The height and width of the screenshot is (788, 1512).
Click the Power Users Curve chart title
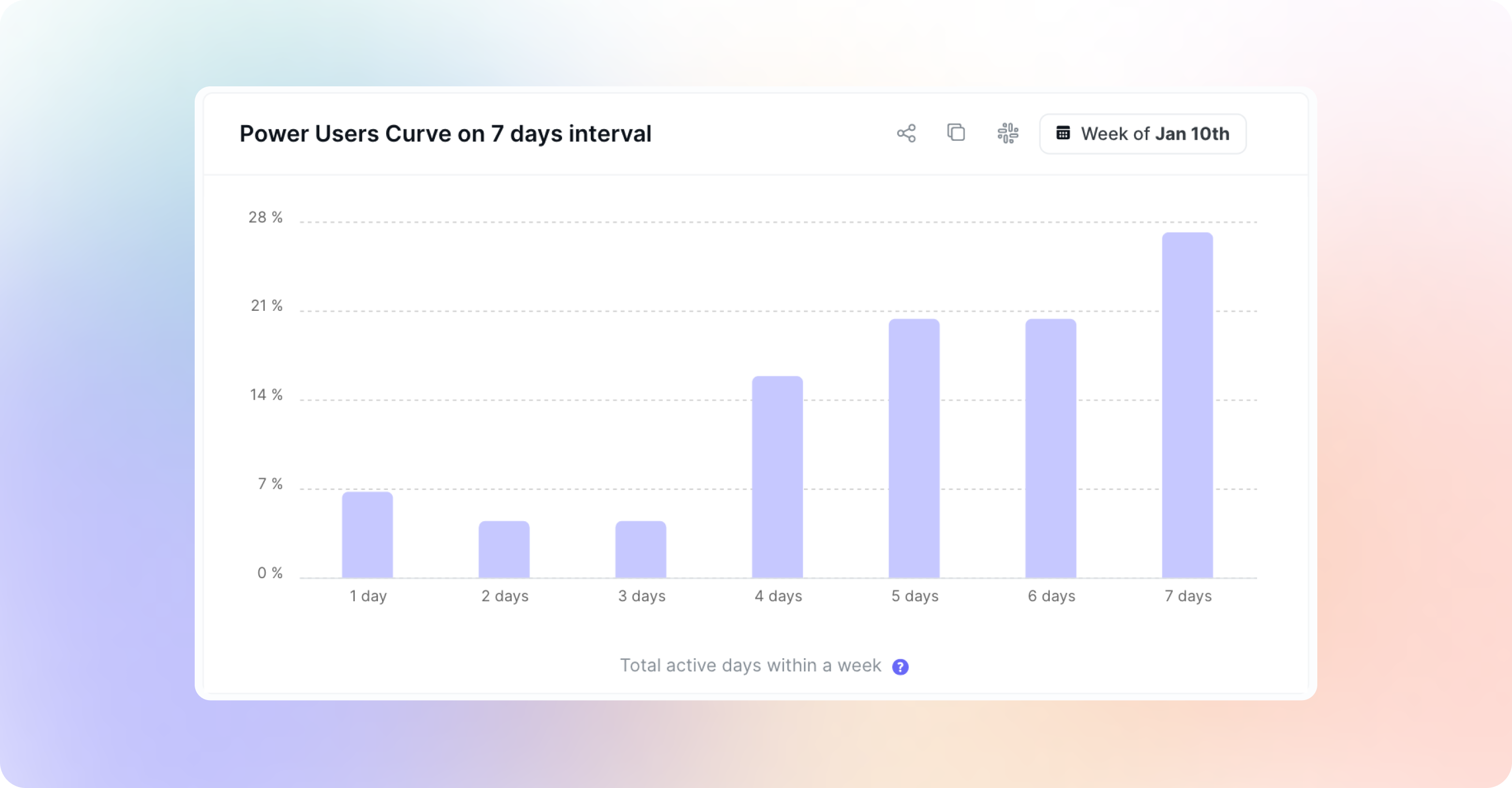point(445,134)
